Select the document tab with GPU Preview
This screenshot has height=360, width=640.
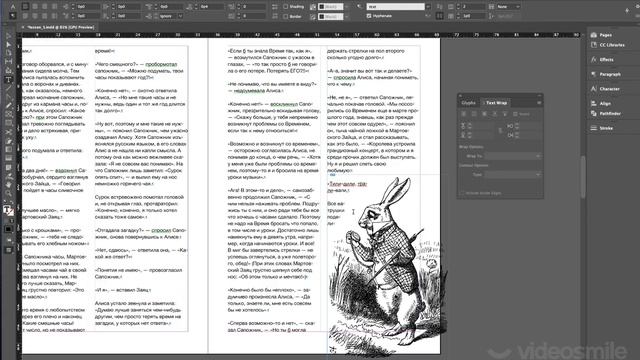(60, 27)
